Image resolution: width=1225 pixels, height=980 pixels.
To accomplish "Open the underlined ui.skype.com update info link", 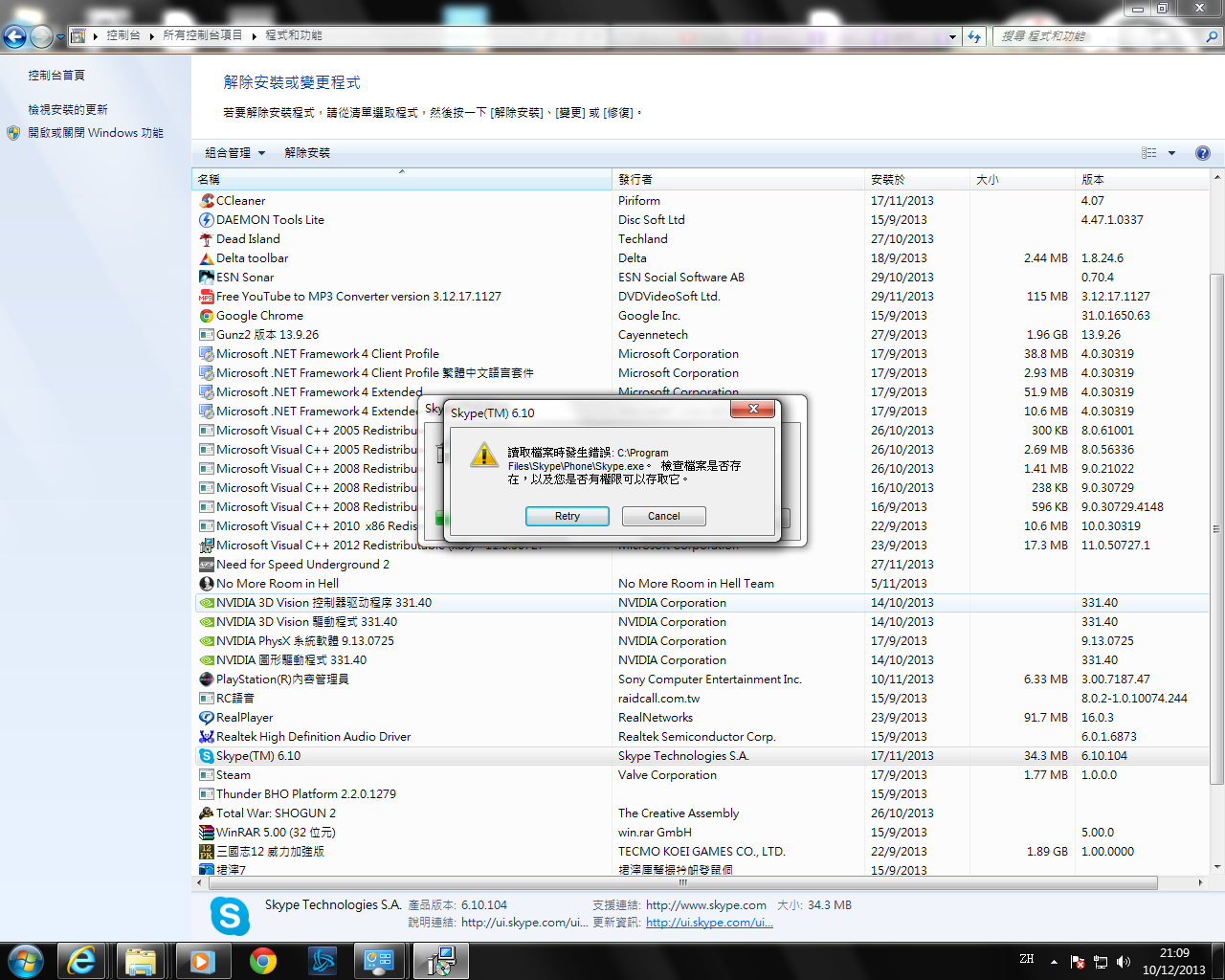I will point(709,923).
